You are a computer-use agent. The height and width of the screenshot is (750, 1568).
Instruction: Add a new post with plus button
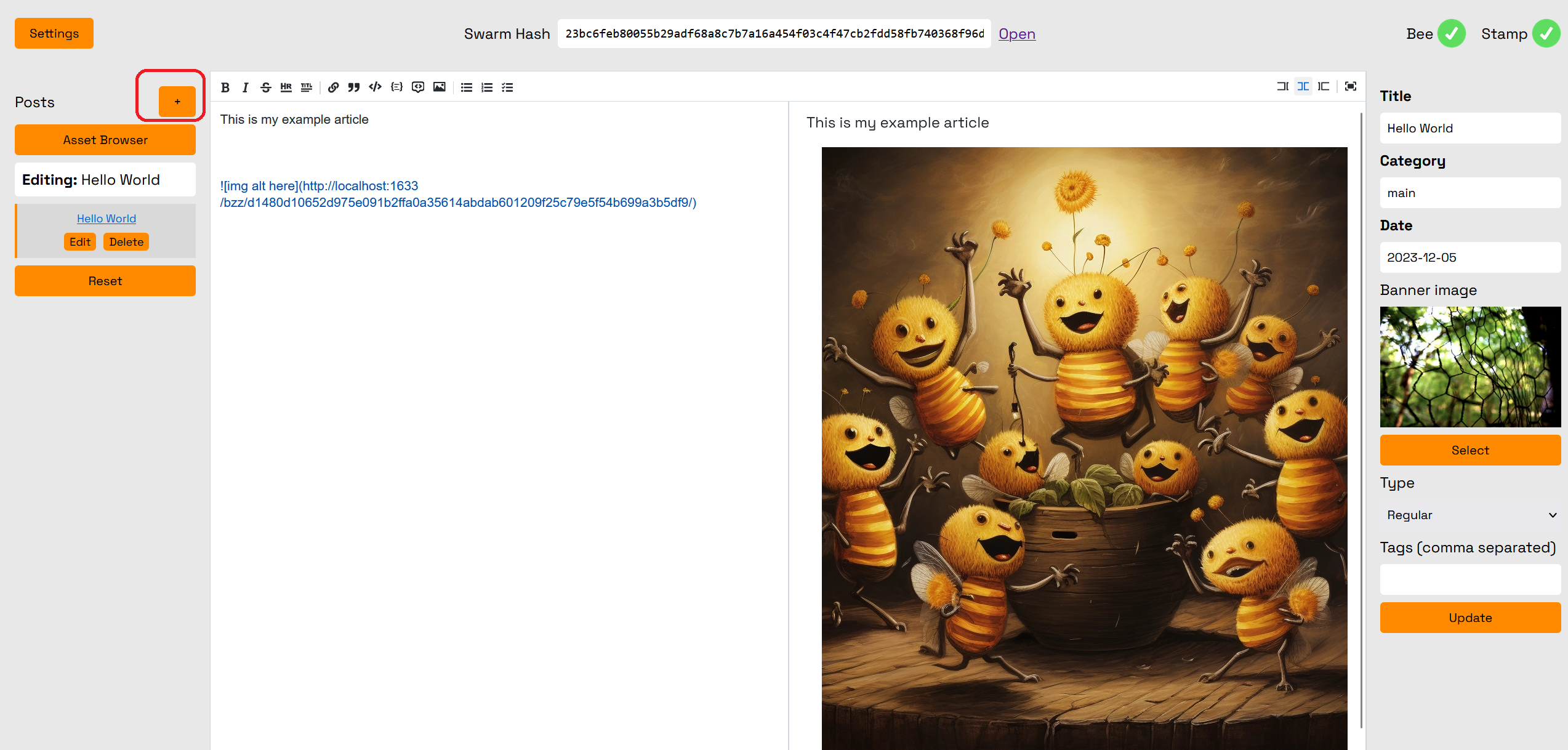177,102
